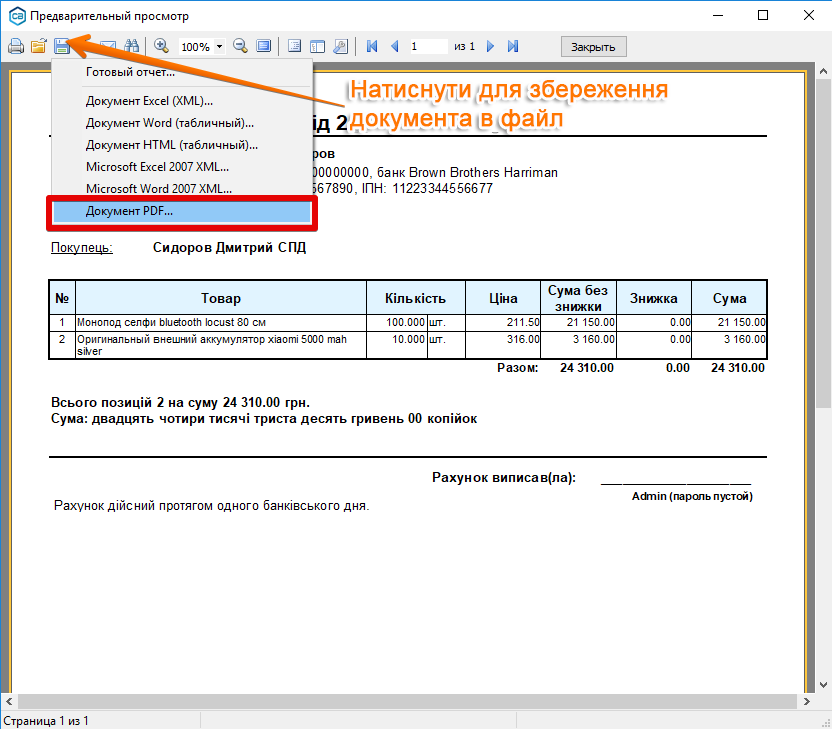Go to previous page arrow

[x=394, y=46]
